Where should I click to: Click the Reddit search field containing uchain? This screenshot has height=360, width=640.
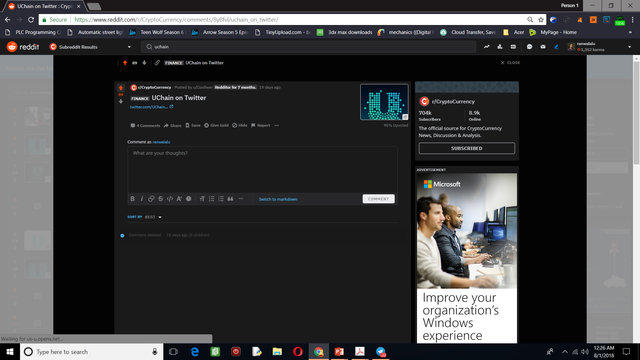point(308,47)
